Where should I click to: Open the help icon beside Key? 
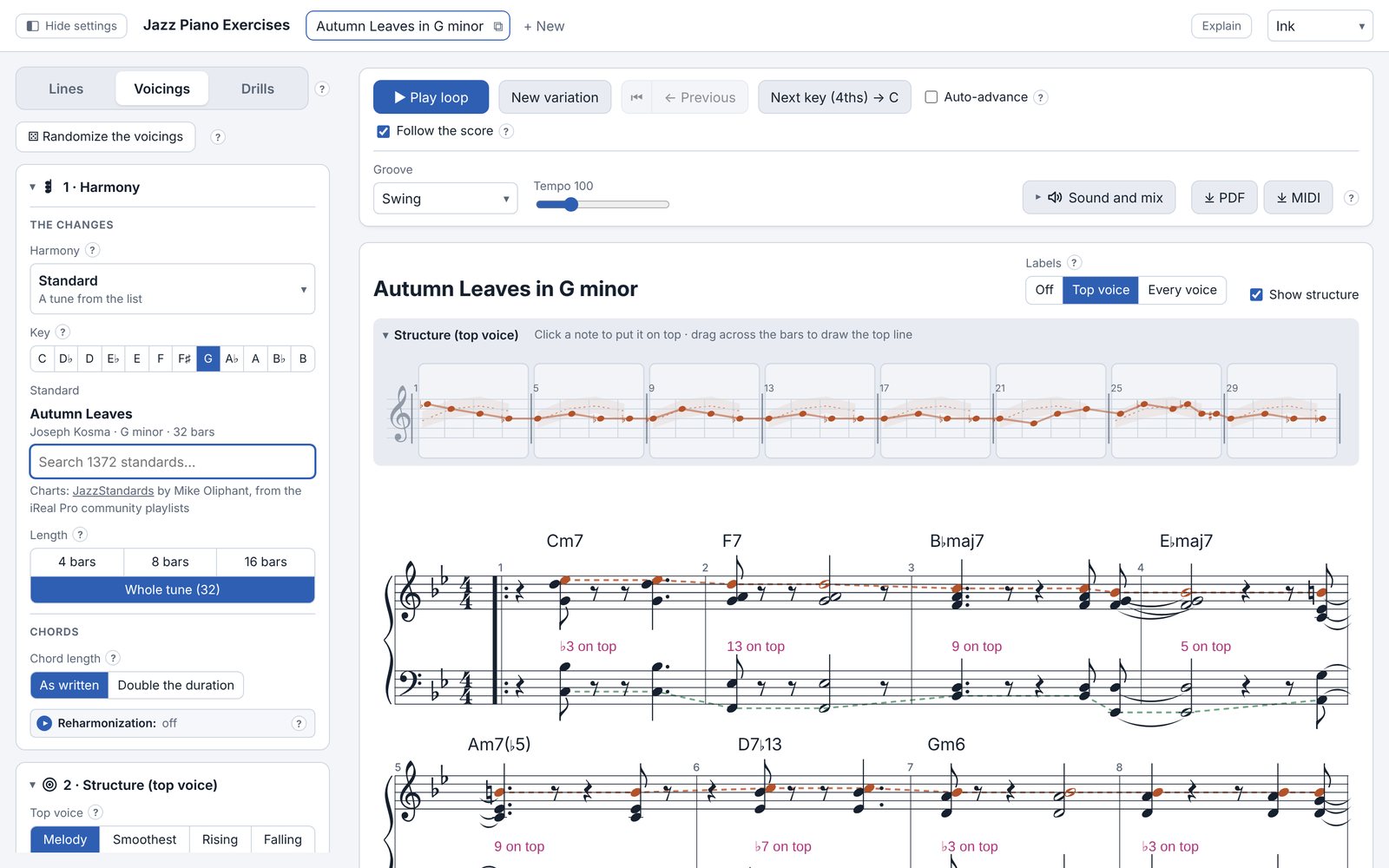(x=63, y=332)
